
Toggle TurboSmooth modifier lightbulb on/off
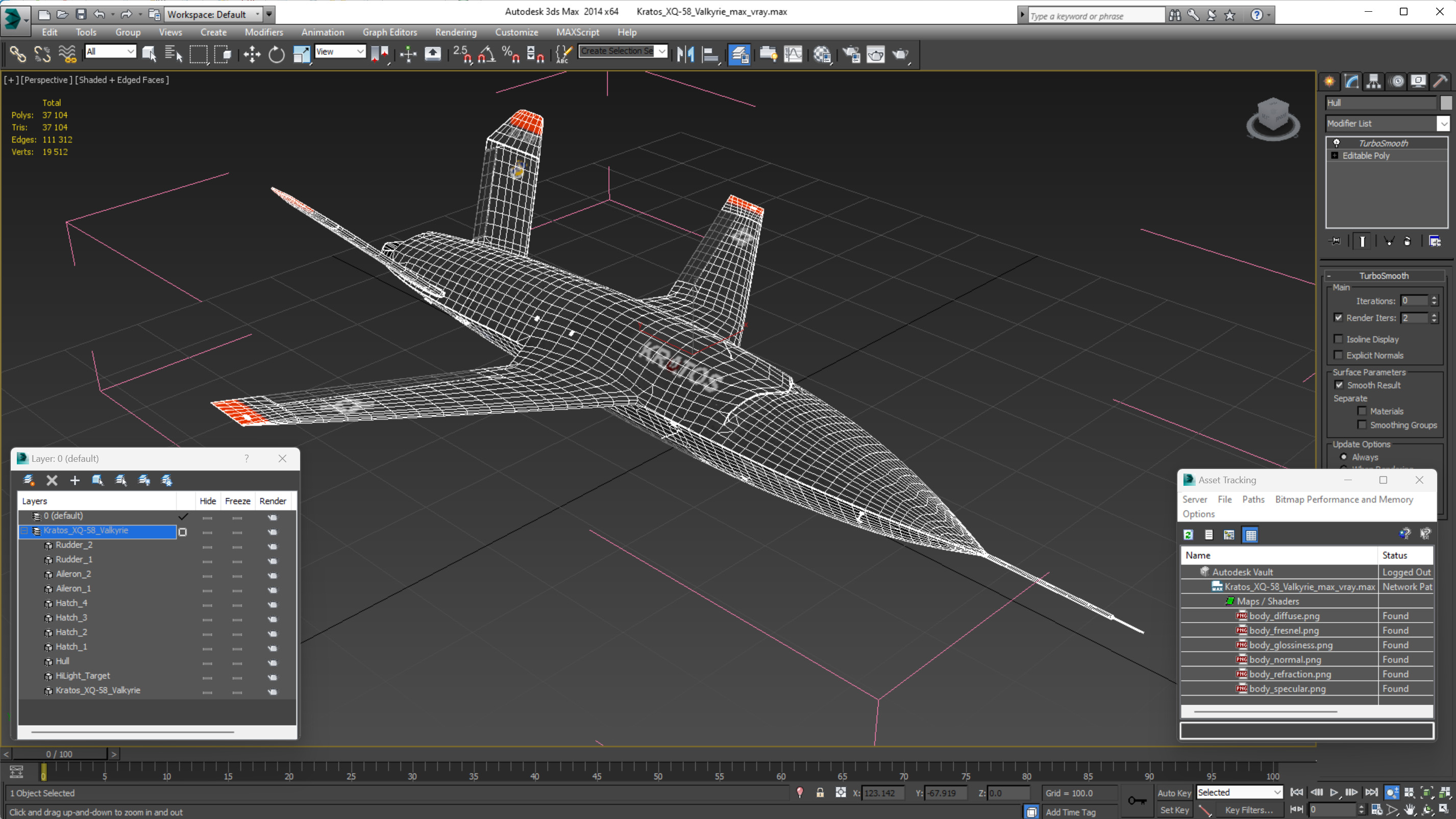click(1336, 143)
